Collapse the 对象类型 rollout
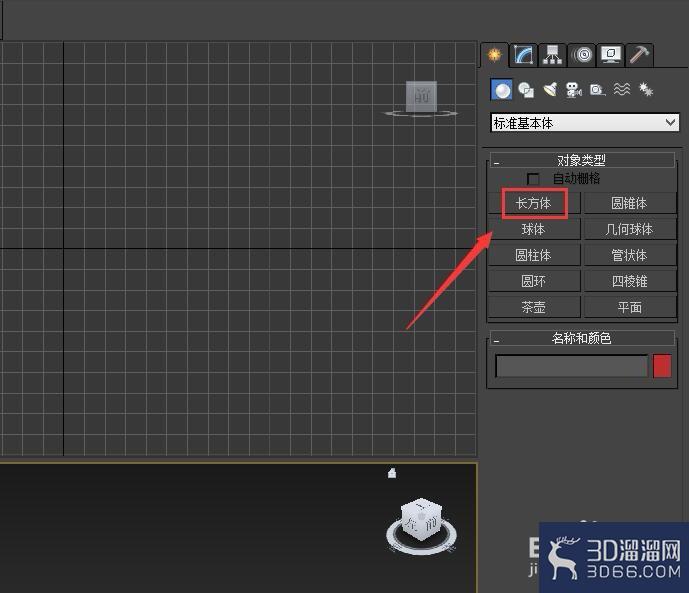The image size is (689, 593). pyautogui.click(x=582, y=160)
